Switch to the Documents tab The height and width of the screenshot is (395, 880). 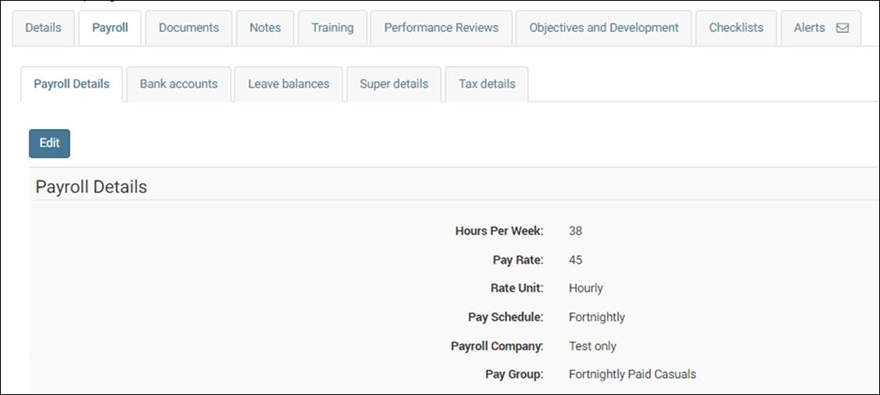(x=189, y=28)
